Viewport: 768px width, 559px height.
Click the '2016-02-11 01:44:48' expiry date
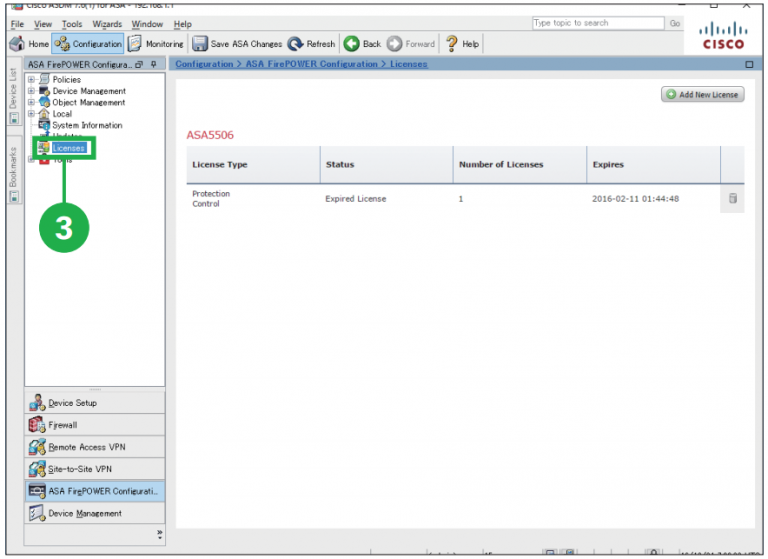click(x=635, y=199)
